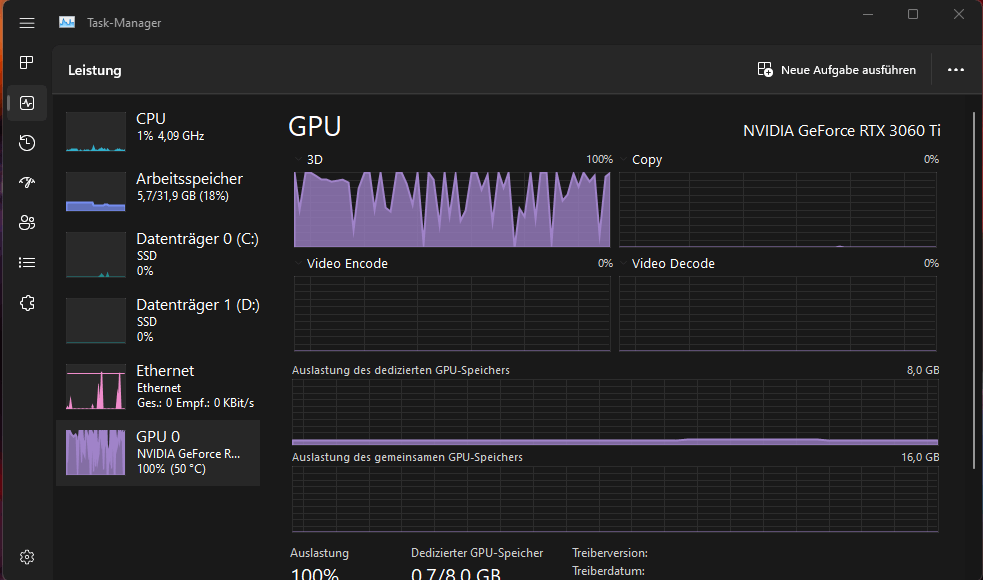Select the GPU 0 entry
This screenshot has height=580, width=983.
pyautogui.click(x=158, y=453)
